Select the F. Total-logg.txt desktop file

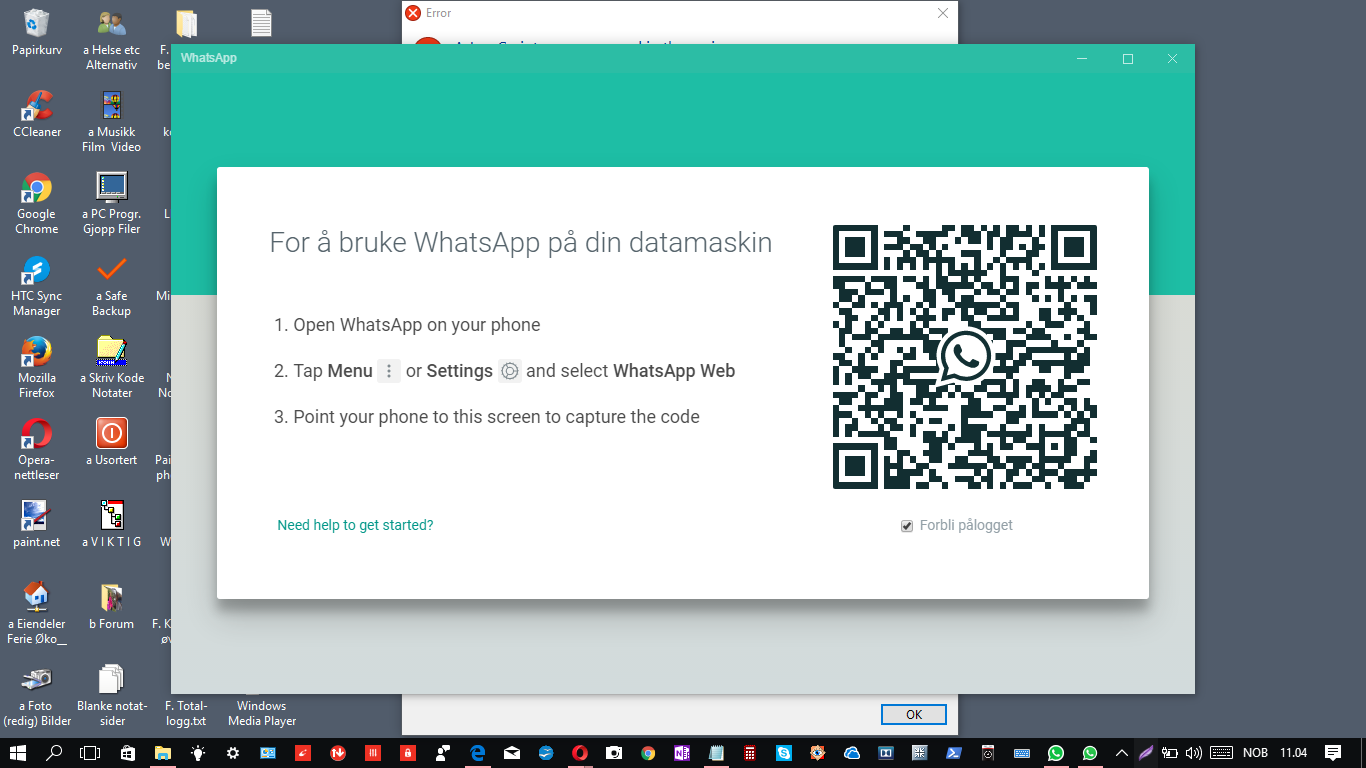[x=186, y=712]
